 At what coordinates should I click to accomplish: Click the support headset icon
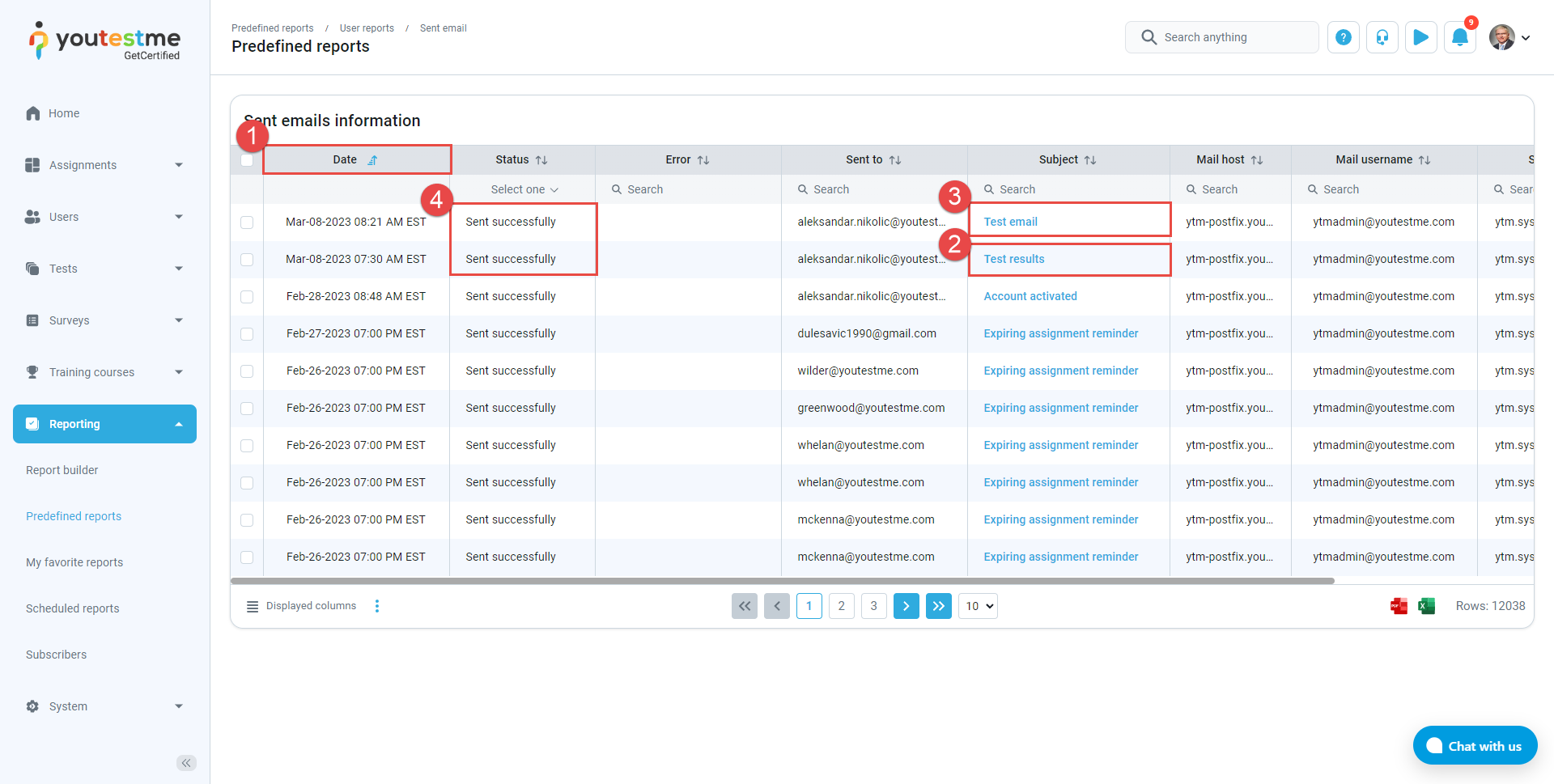[1382, 37]
